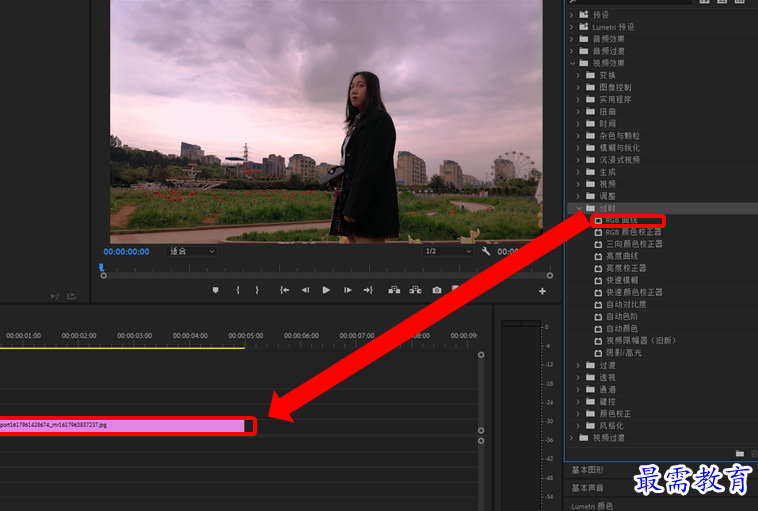Expand the 生成 folder
Screen dimensions: 758x511
click(579, 172)
